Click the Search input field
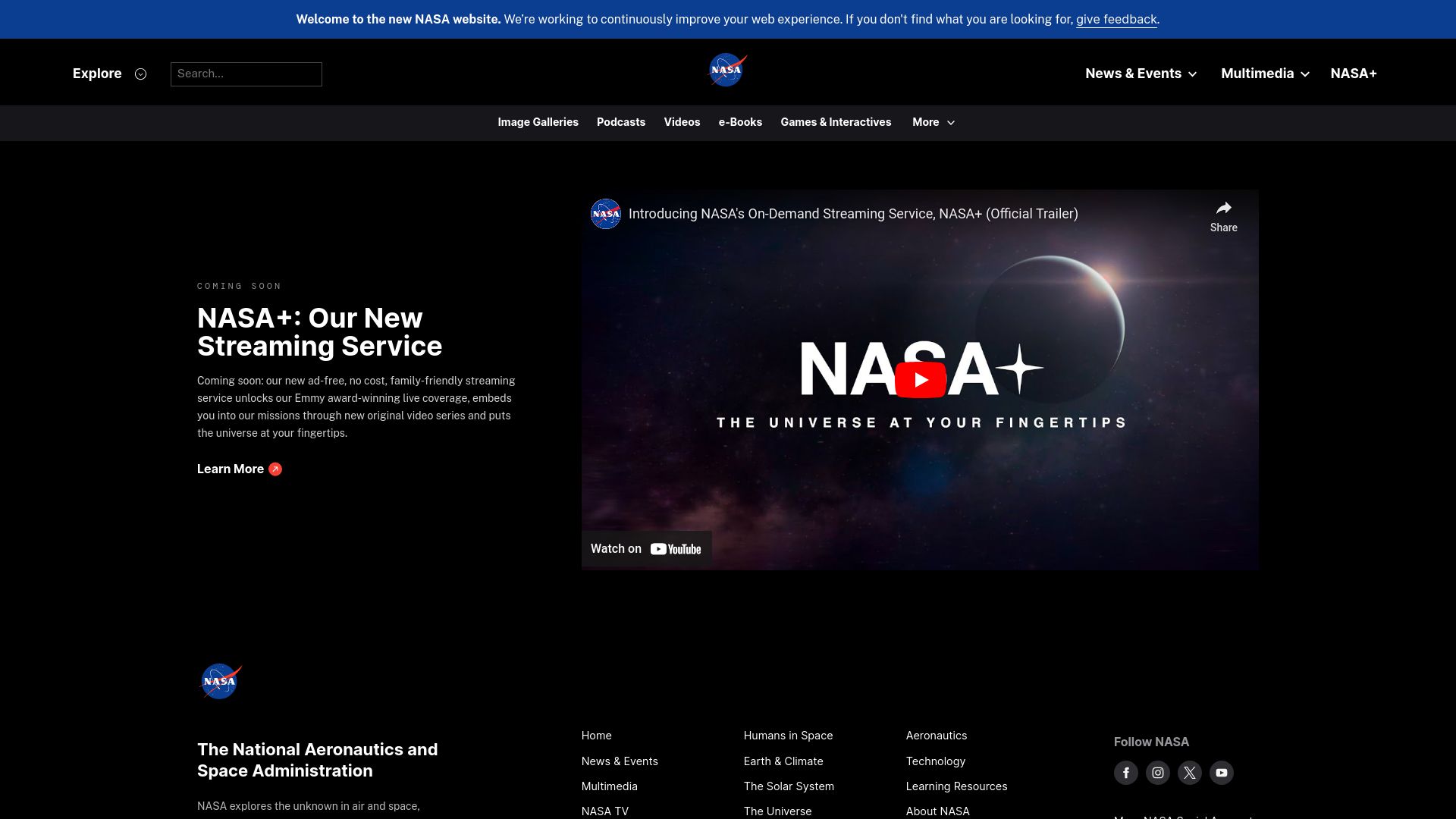 click(x=246, y=74)
